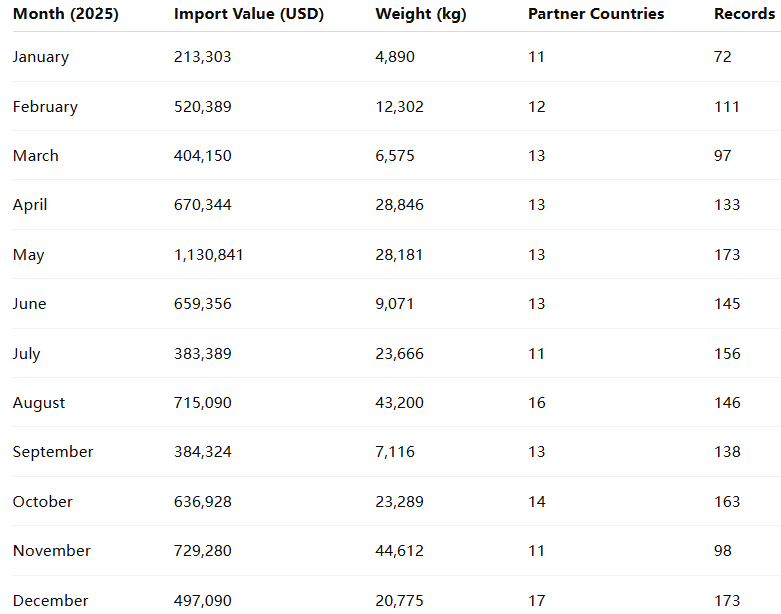The image size is (781, 614).
Task: Click the September month cell
Action: coord(53,452)
